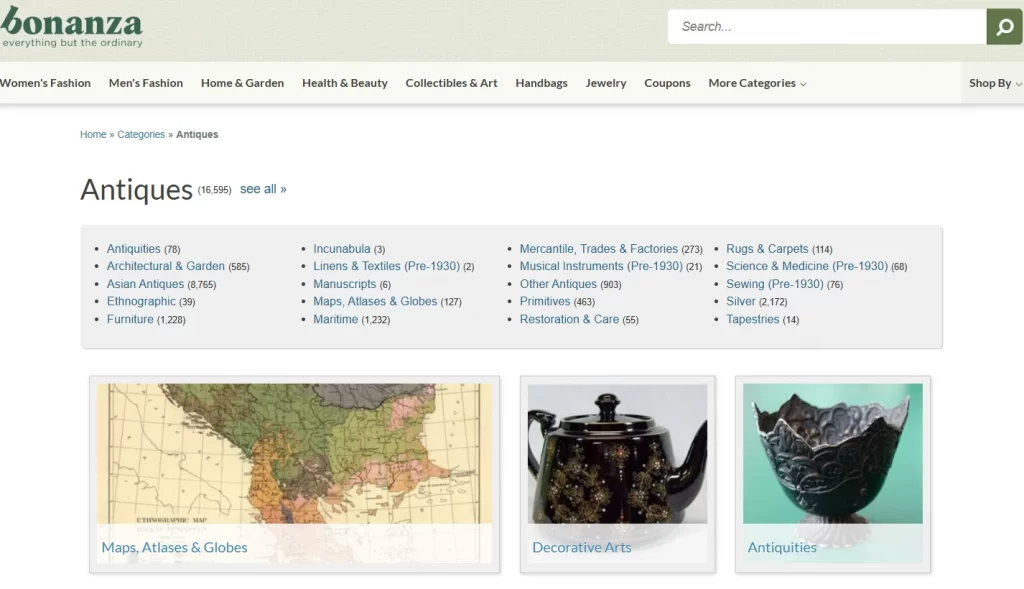Select the Furniture category link
The width and height of the screenshot is (1024, 589).
tap(130, 318)
